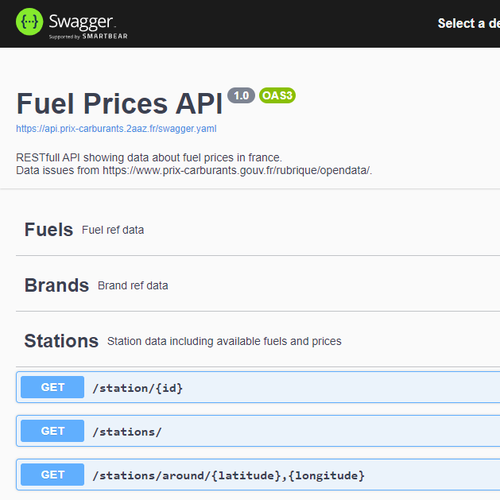Open the /station/{id} endpoint path
Viewport: 500px width, 500px height.
pos(138,388)
